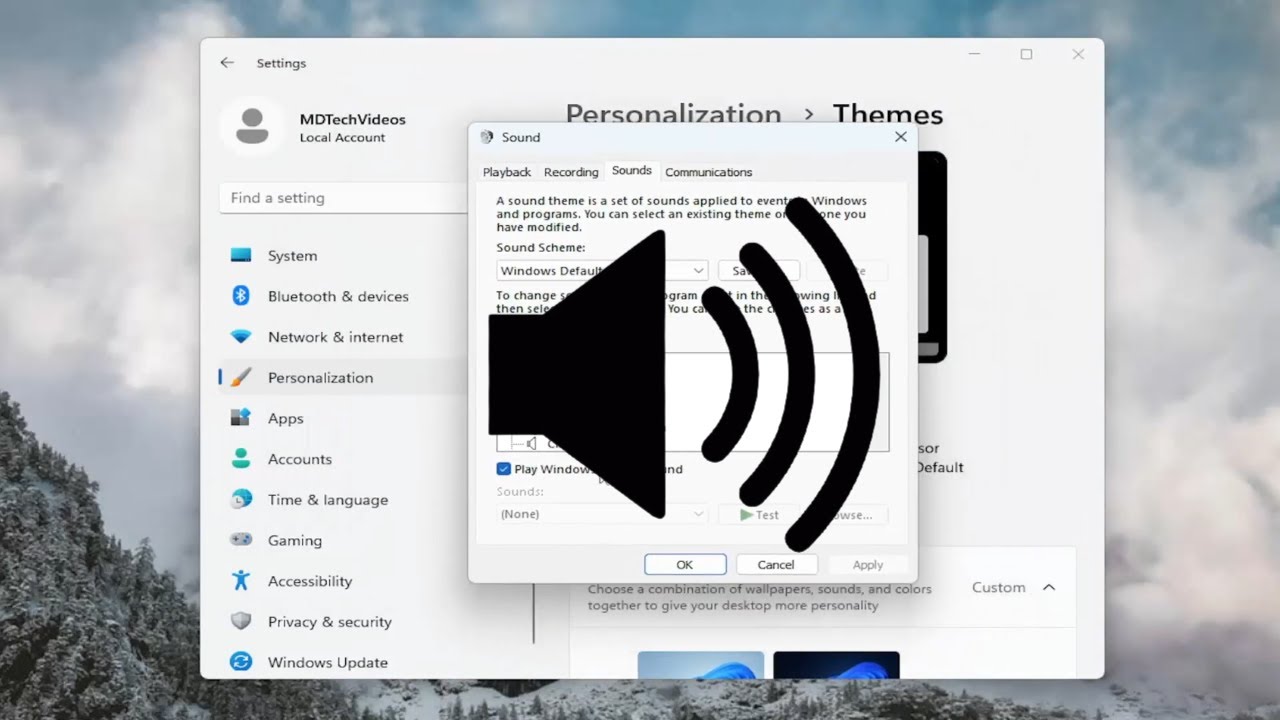
Task: Open the Gaming controller icon
Action: pyautogui.click(x=241, y=540)
